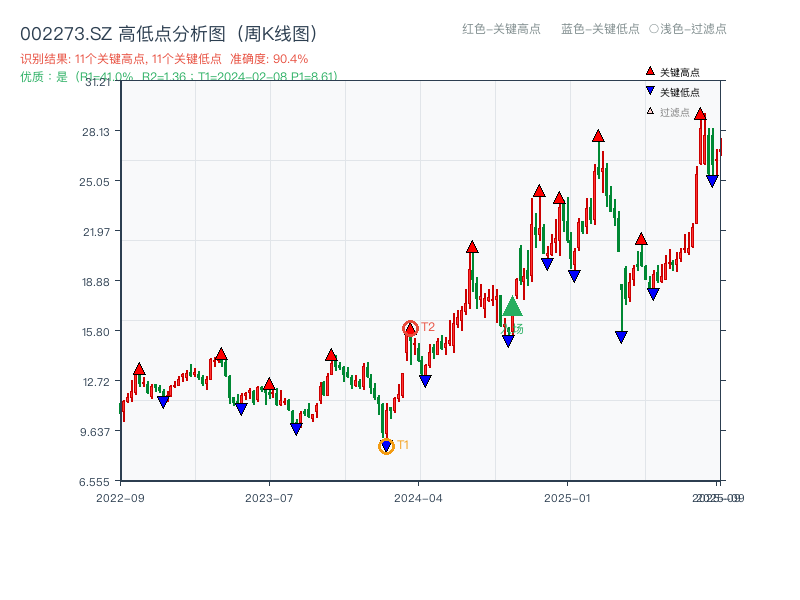Click the 18.88 price axis label
800x600 pixels.
click(x=96, y=282)
